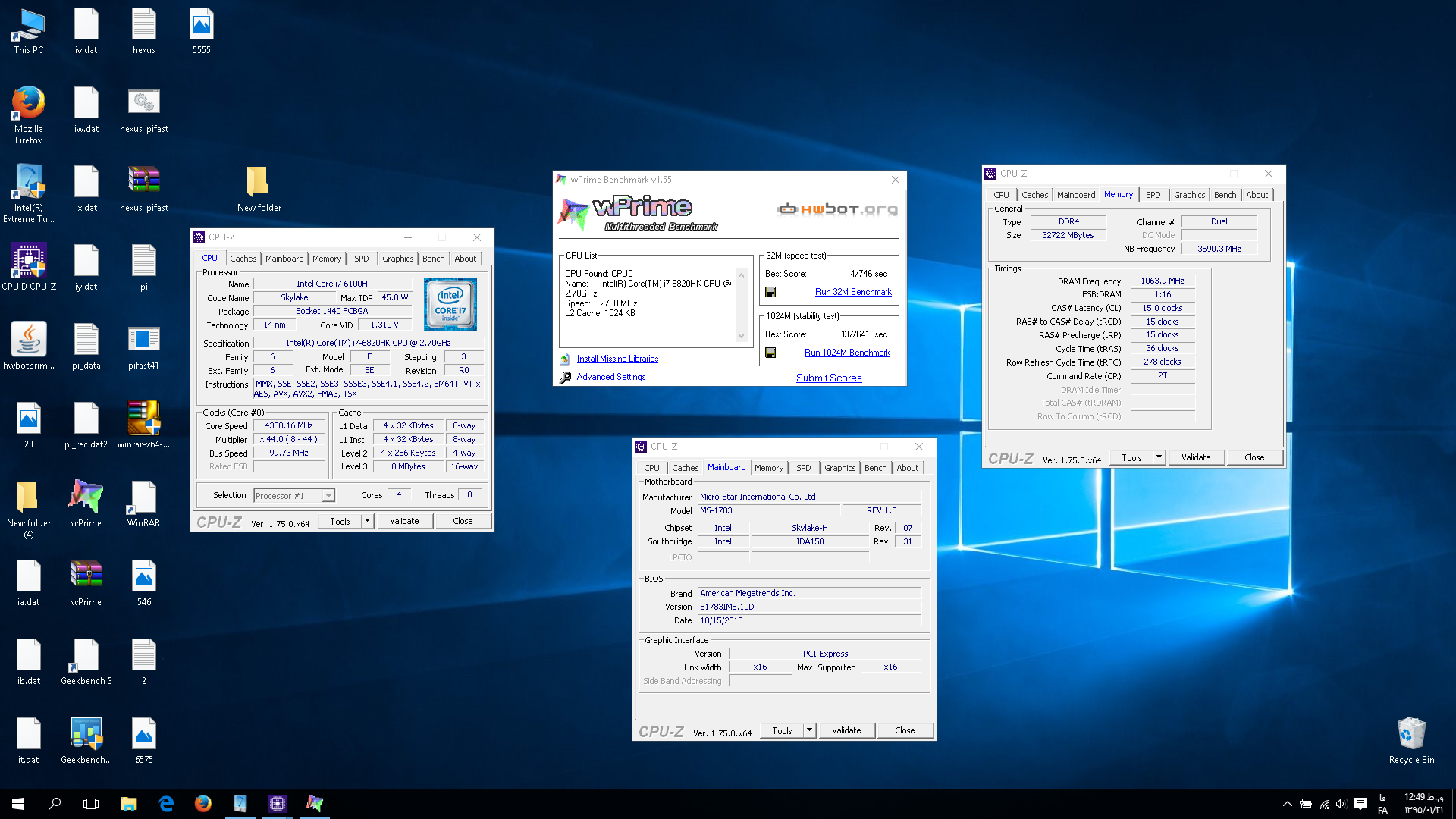Open Microsoft Edge from the taskbar

click(x=165, y=804)
